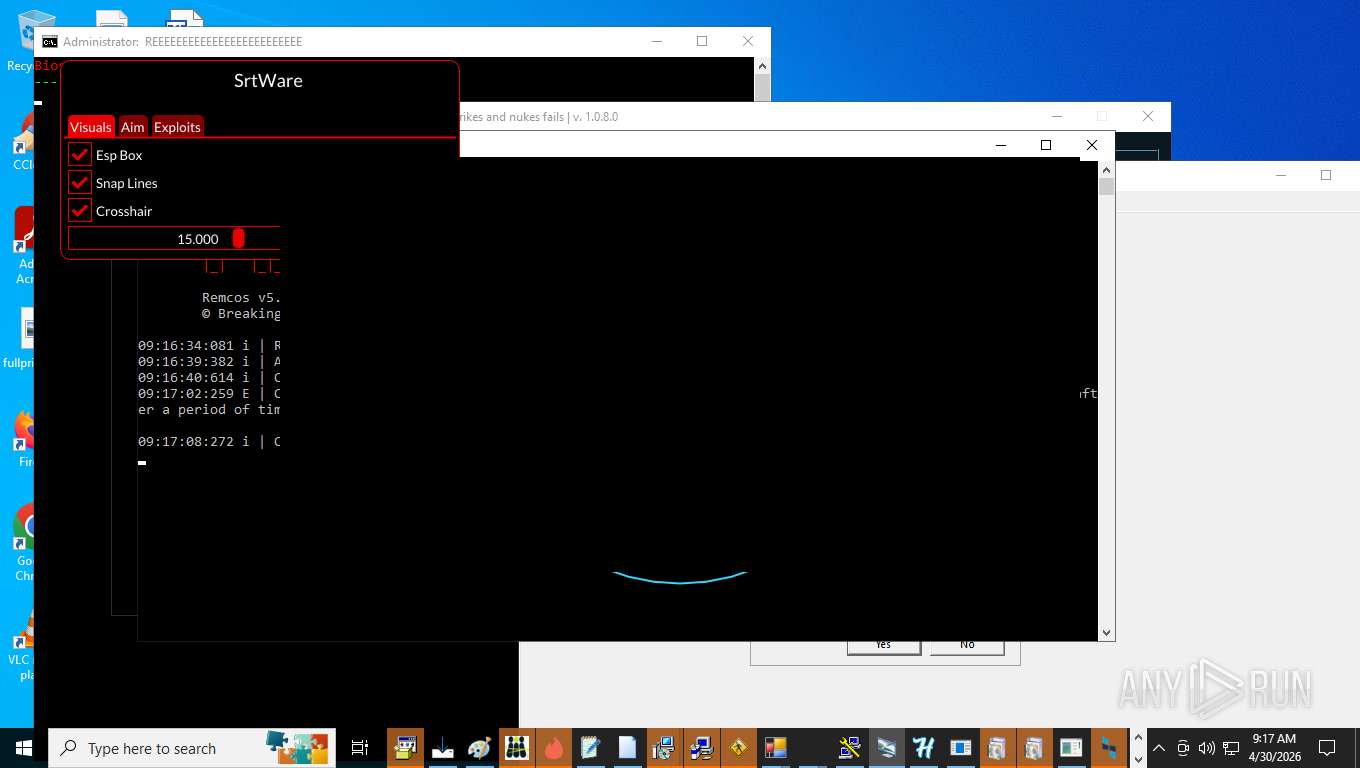Click the volume speaker tray icon

tap(1206, 748)
